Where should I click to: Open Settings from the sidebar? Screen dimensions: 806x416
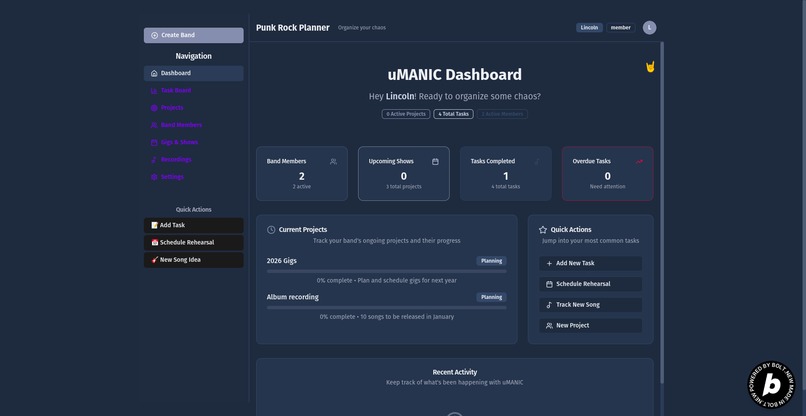pyautogui.click(x=194, y=177)
